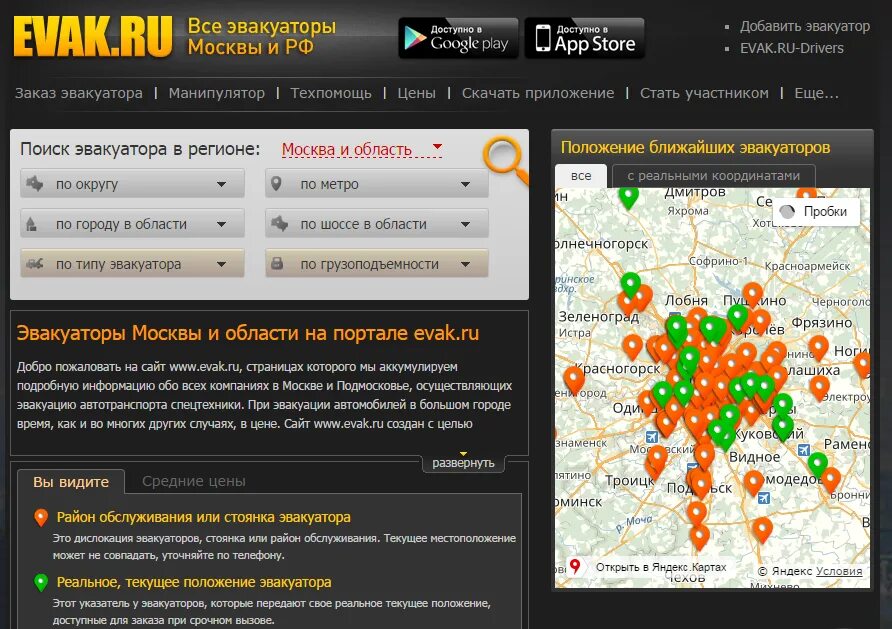
Task: Click Открыть в Яндекс.Картах link
Action: click(x=661, y=567)
